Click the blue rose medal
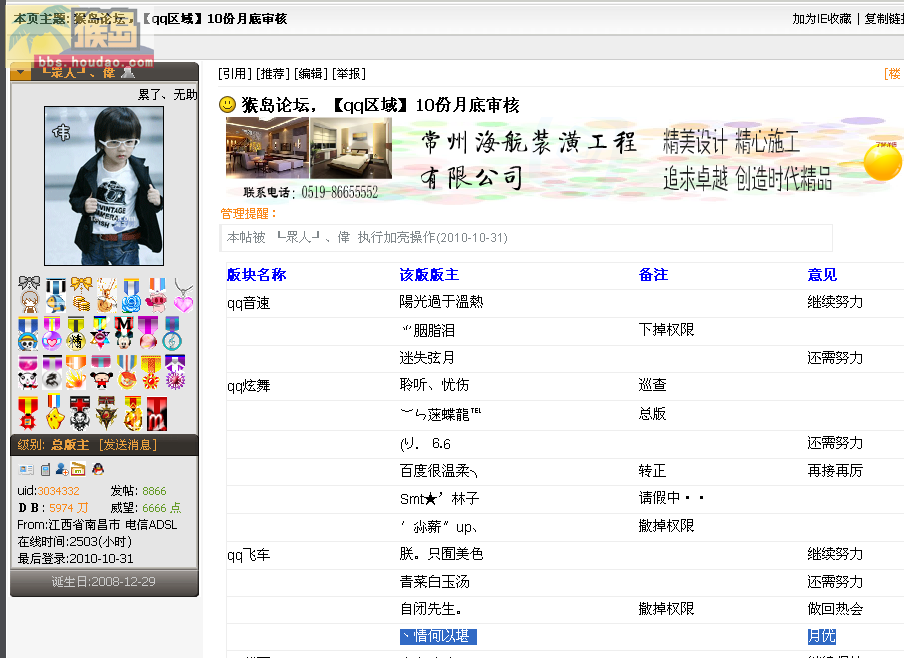 pyautogui.click(x=131, y=294)
